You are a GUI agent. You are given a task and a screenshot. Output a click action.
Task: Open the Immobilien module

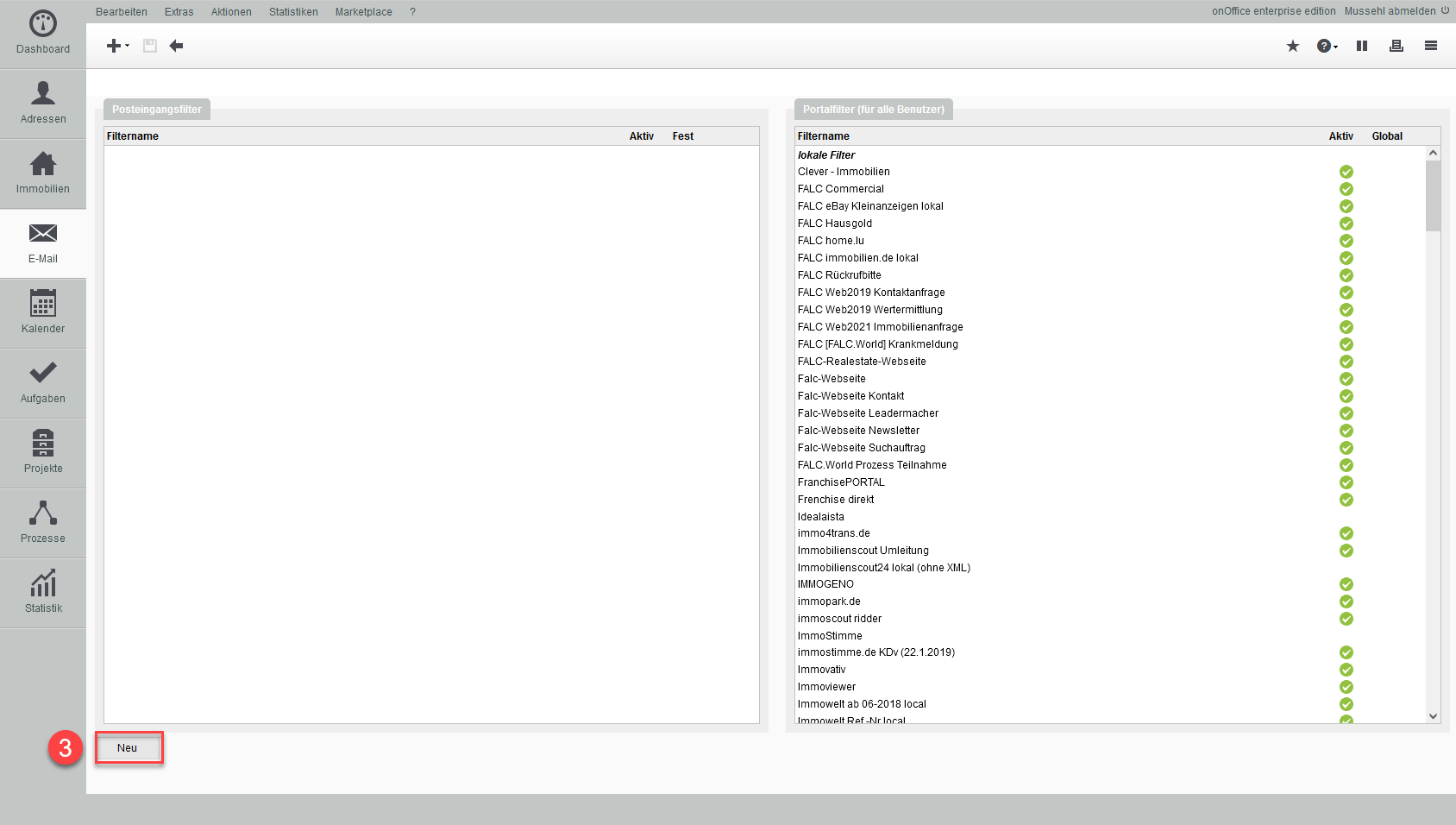[x=43, y=173]
